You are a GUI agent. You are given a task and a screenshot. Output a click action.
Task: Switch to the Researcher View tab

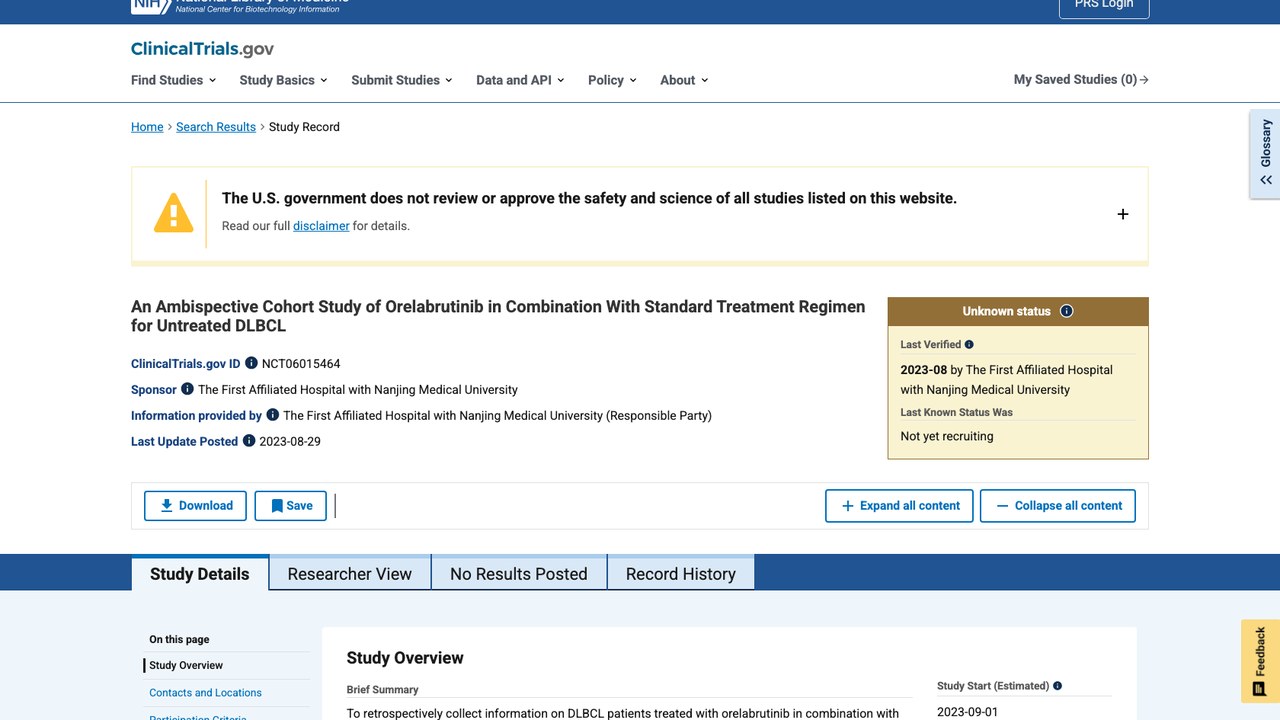click(350, 573)
